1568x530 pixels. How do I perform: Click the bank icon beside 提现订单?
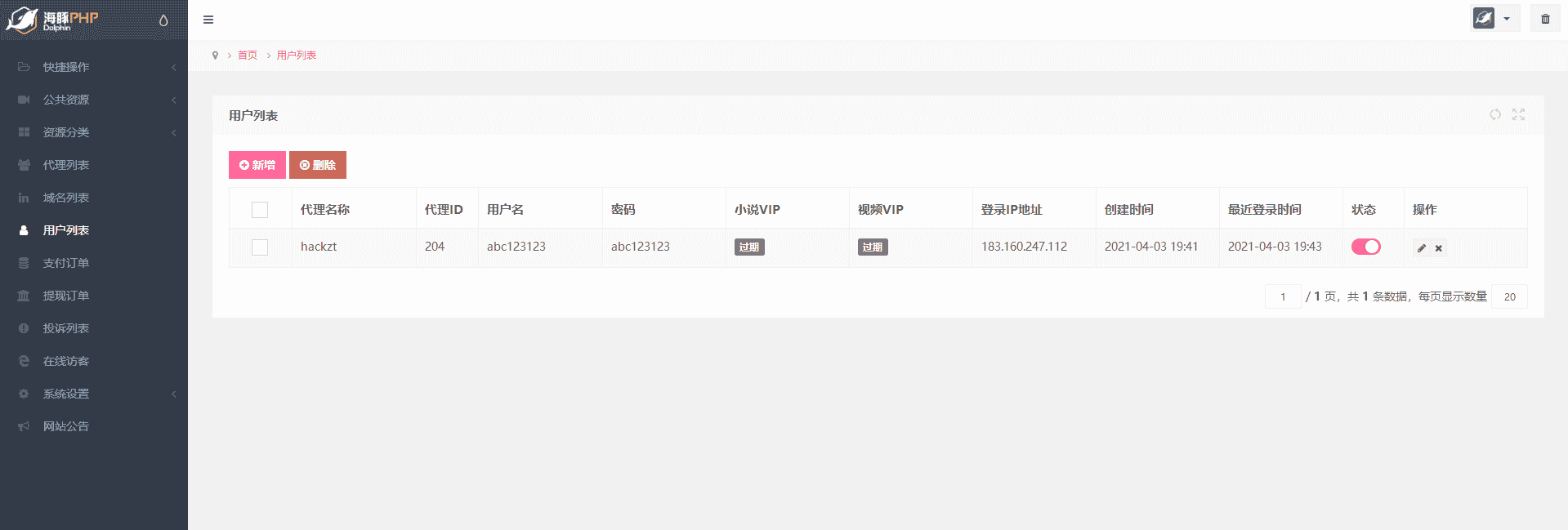pos(24,296)
